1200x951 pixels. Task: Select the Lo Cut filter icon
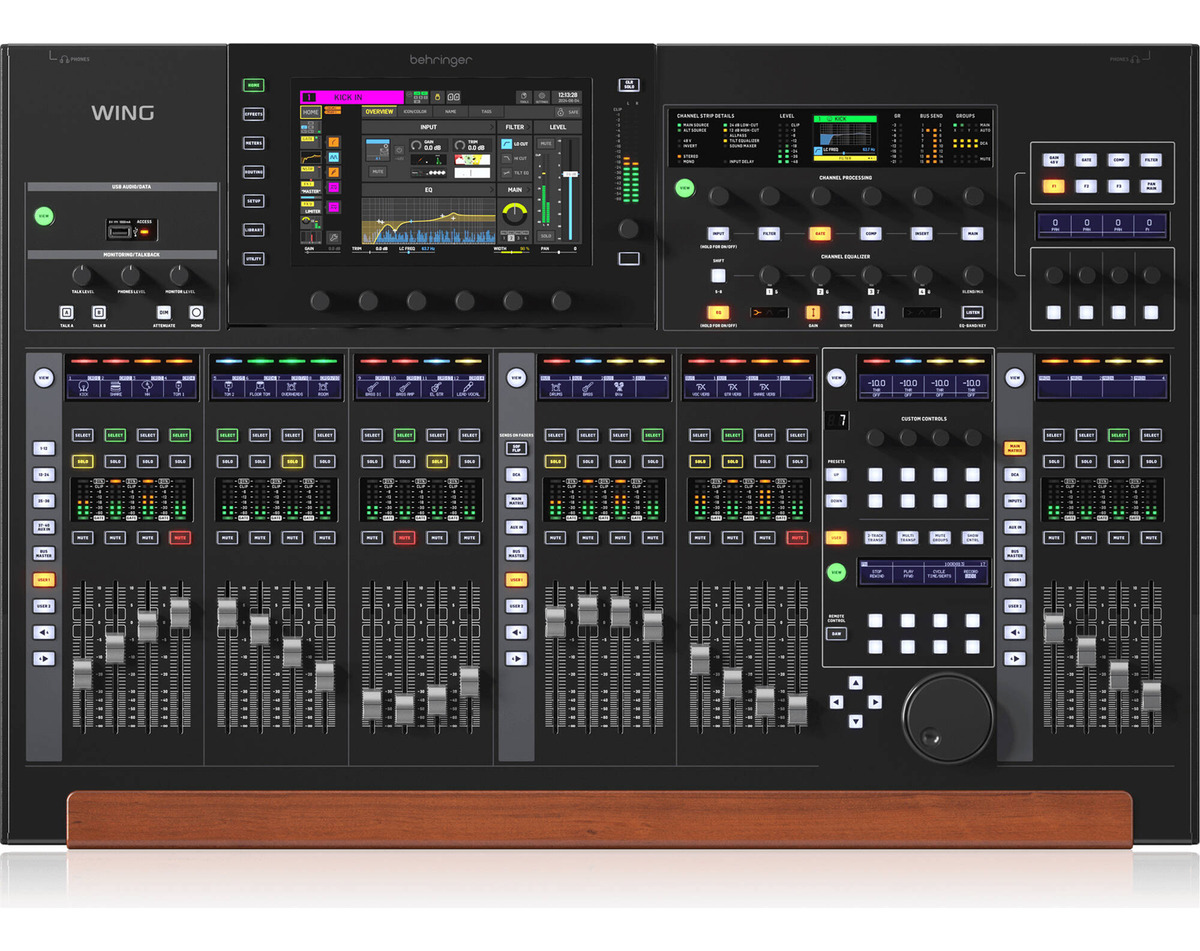coord(507,144)
